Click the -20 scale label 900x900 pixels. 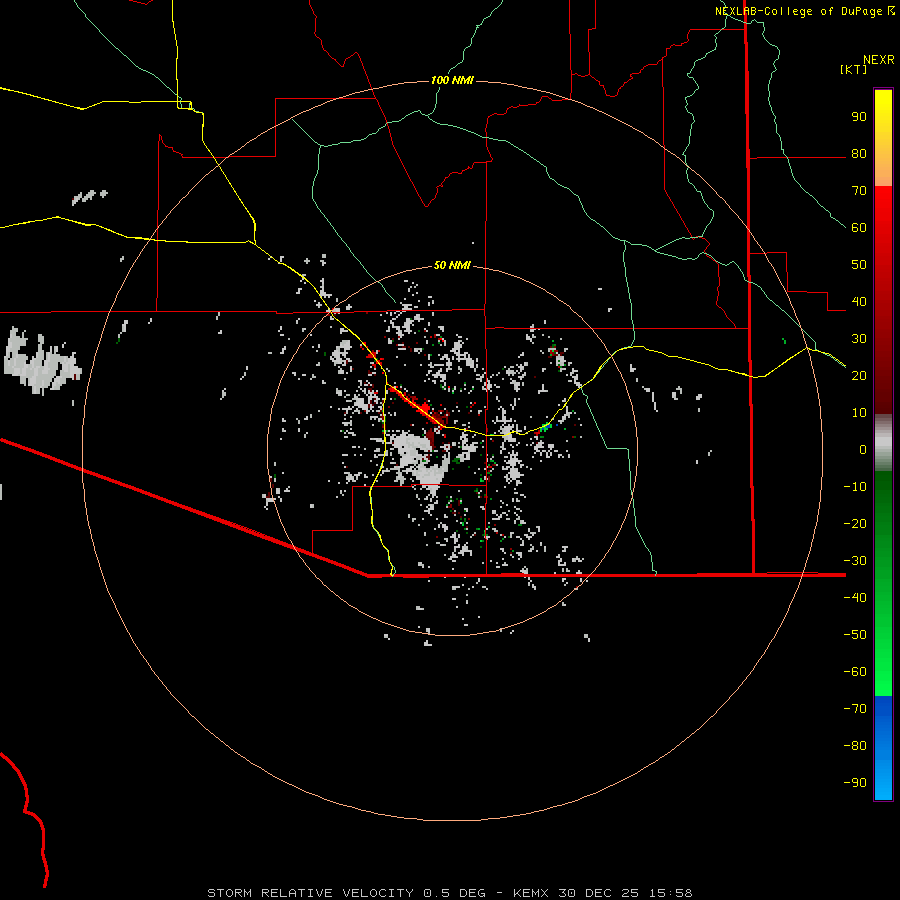[855, 524]
